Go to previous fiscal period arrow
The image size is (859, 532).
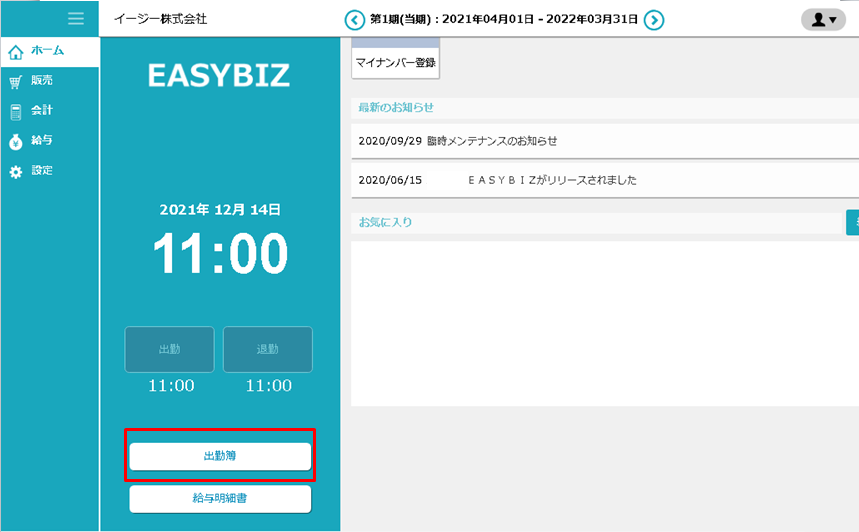click(355, 19)
